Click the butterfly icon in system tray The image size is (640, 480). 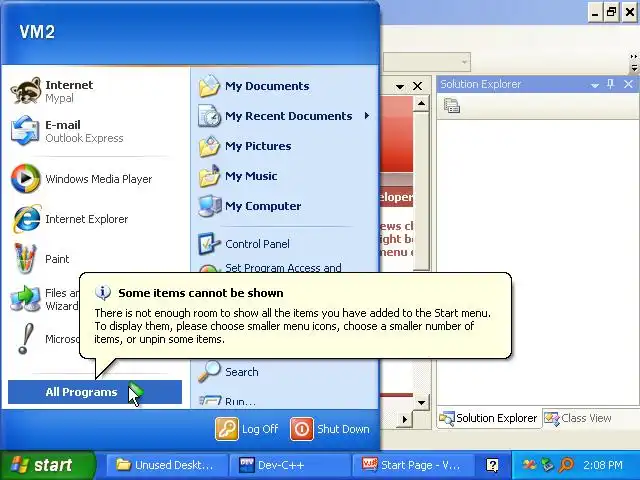coord(529,465)
